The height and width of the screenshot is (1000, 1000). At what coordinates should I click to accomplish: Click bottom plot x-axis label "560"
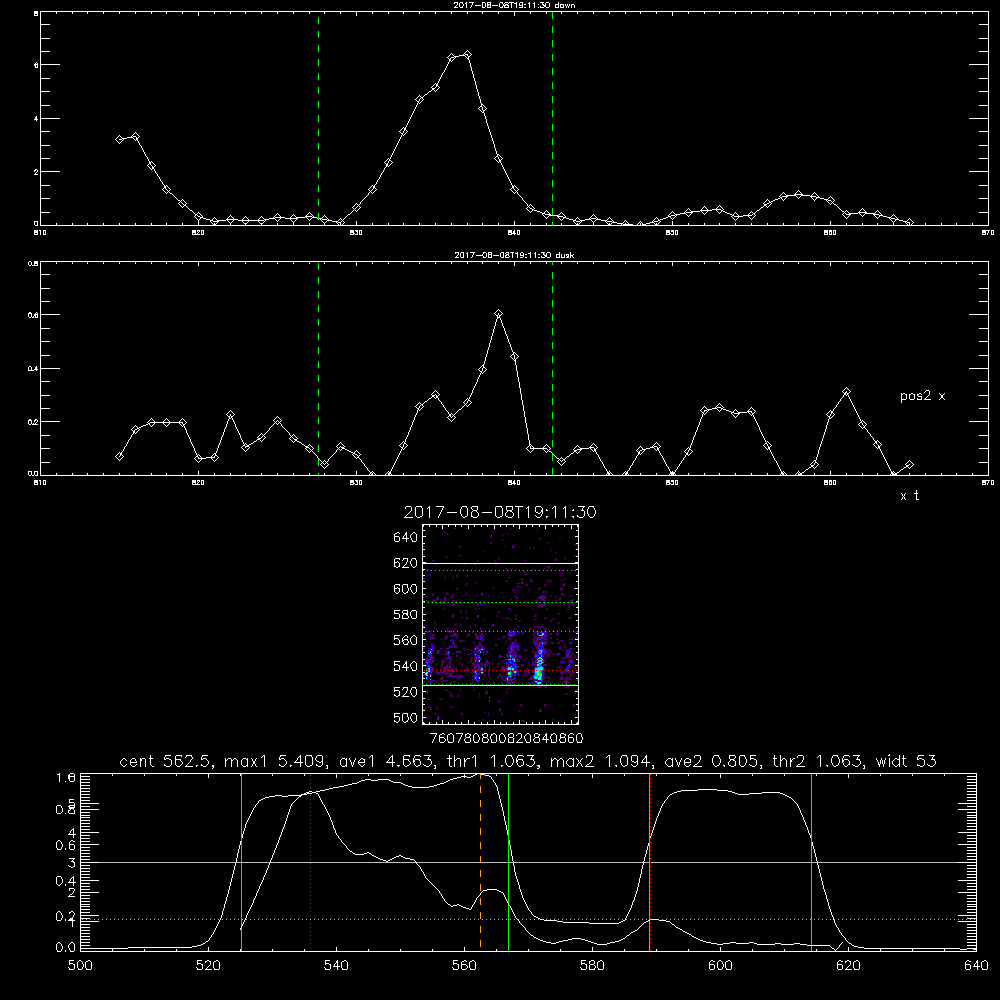(464, 966)
